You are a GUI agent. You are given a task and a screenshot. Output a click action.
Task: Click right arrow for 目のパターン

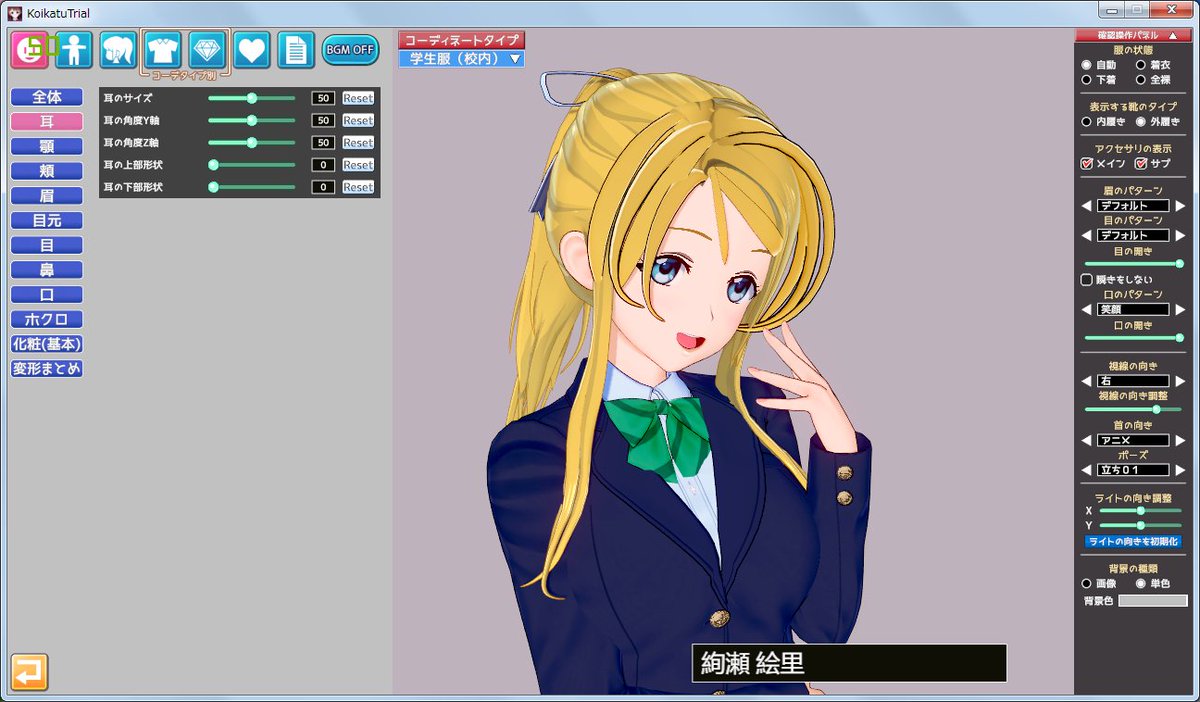click(1180, 235)
